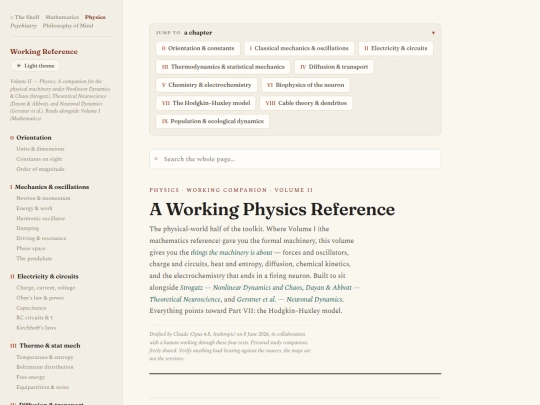Go to Free energy subsection
Image resolution: width=540 pixels, height=405 pixels.
[x=31, y=377]
